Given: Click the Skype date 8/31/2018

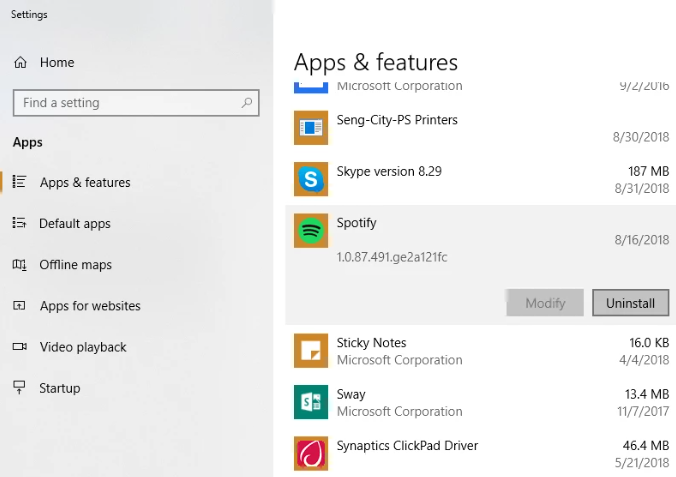Looking at the screenshot, I should point(642,188).
